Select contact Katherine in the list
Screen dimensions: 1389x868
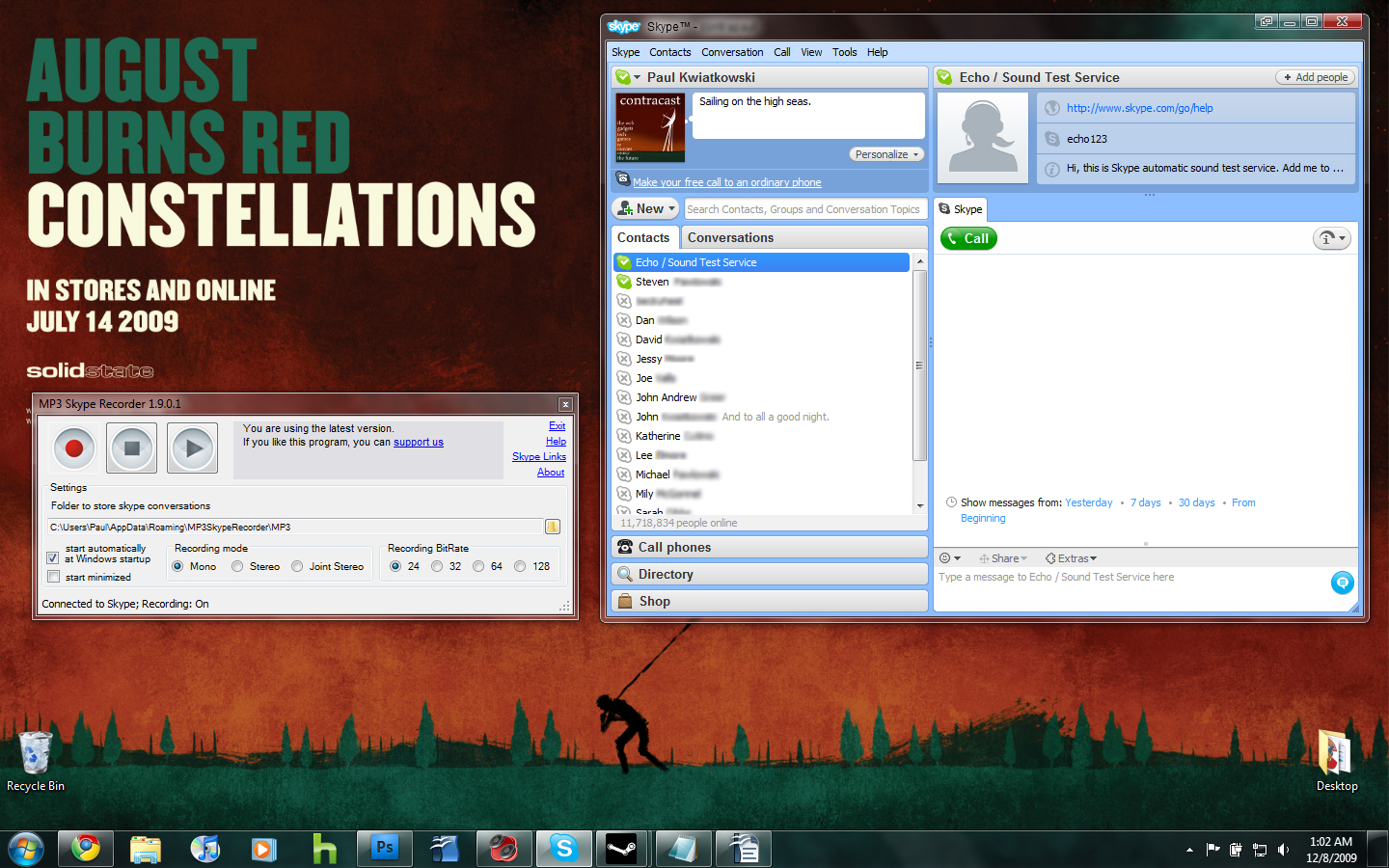[x=761, y=436]
